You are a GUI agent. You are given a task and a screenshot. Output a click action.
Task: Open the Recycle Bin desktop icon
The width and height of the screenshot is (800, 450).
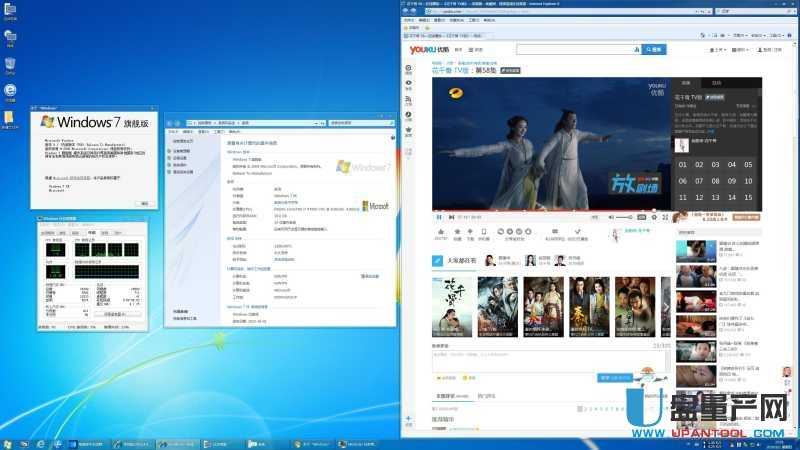coord(10,65)
